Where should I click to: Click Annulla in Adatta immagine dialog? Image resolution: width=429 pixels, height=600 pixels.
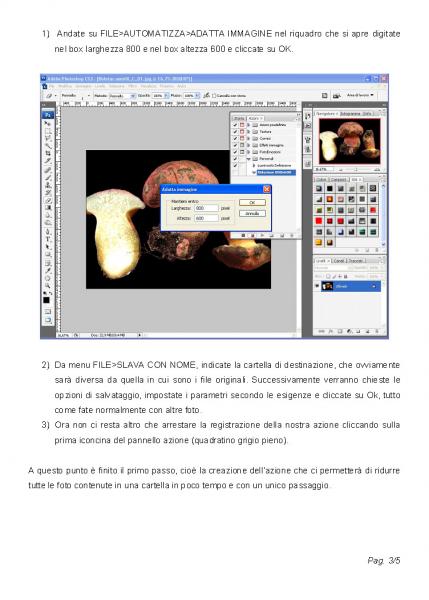pyautogui.click(x=252, y=213)
